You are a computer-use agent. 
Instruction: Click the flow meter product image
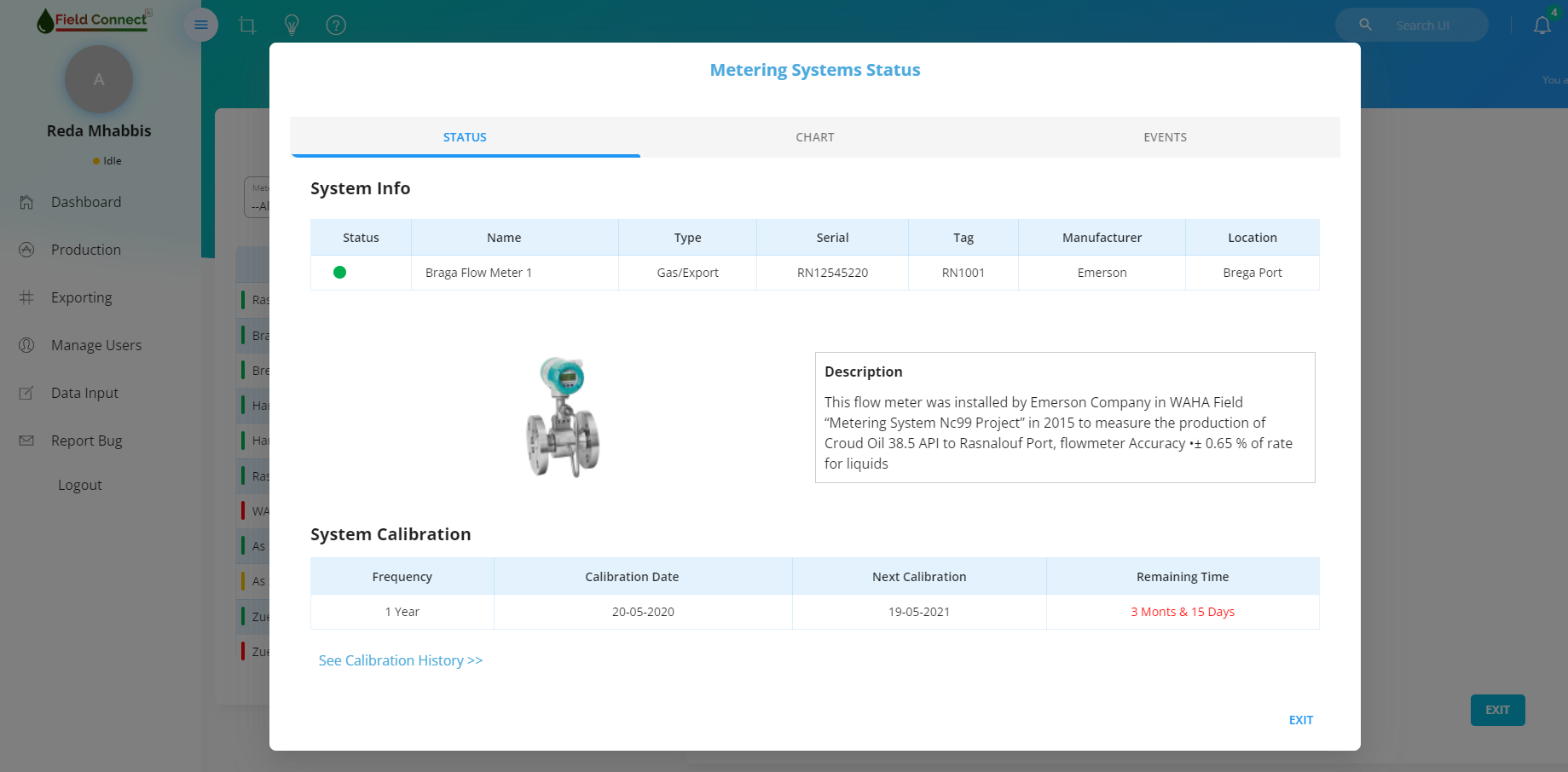(563, 418)
